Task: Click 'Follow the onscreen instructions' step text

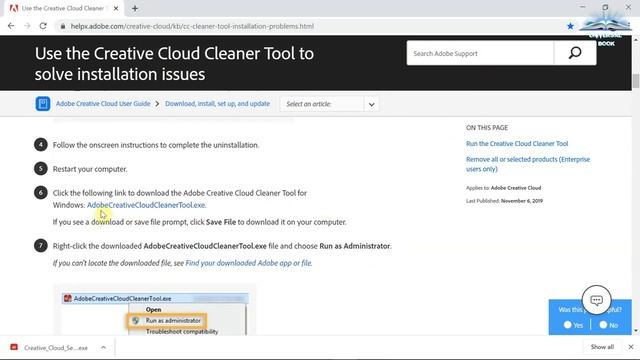Action: [x=156, y=145]
